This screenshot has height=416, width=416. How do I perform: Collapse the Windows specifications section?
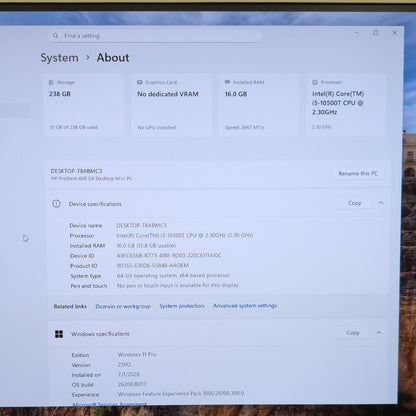(379, 332)
